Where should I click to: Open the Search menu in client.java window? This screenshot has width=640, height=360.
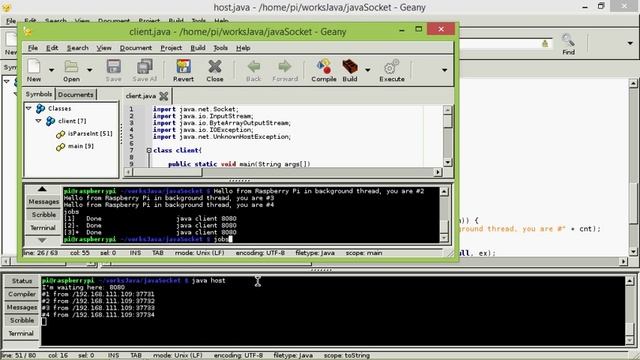click(78, 48)
